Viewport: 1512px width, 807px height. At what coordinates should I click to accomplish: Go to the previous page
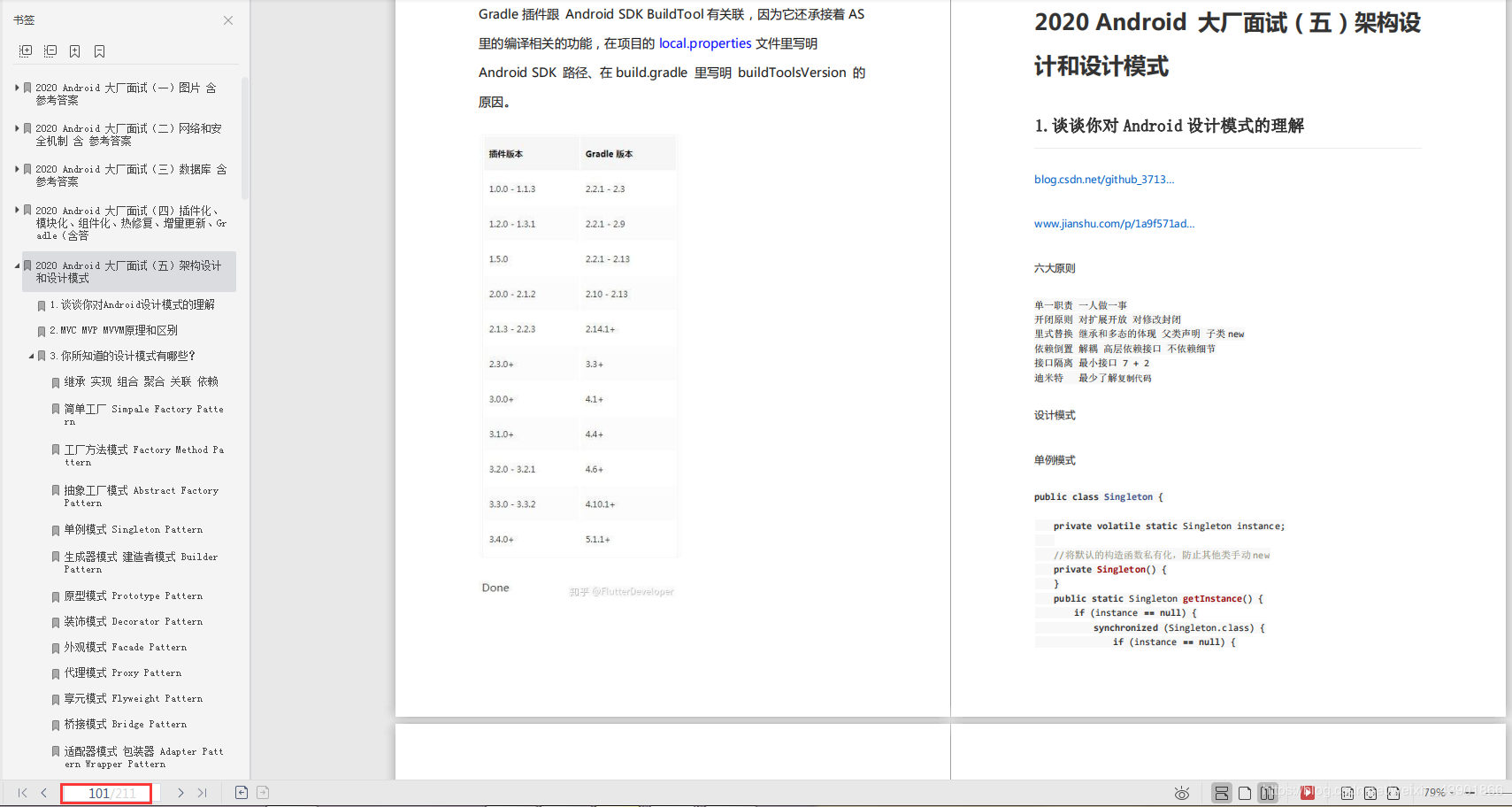coord(43,793)
